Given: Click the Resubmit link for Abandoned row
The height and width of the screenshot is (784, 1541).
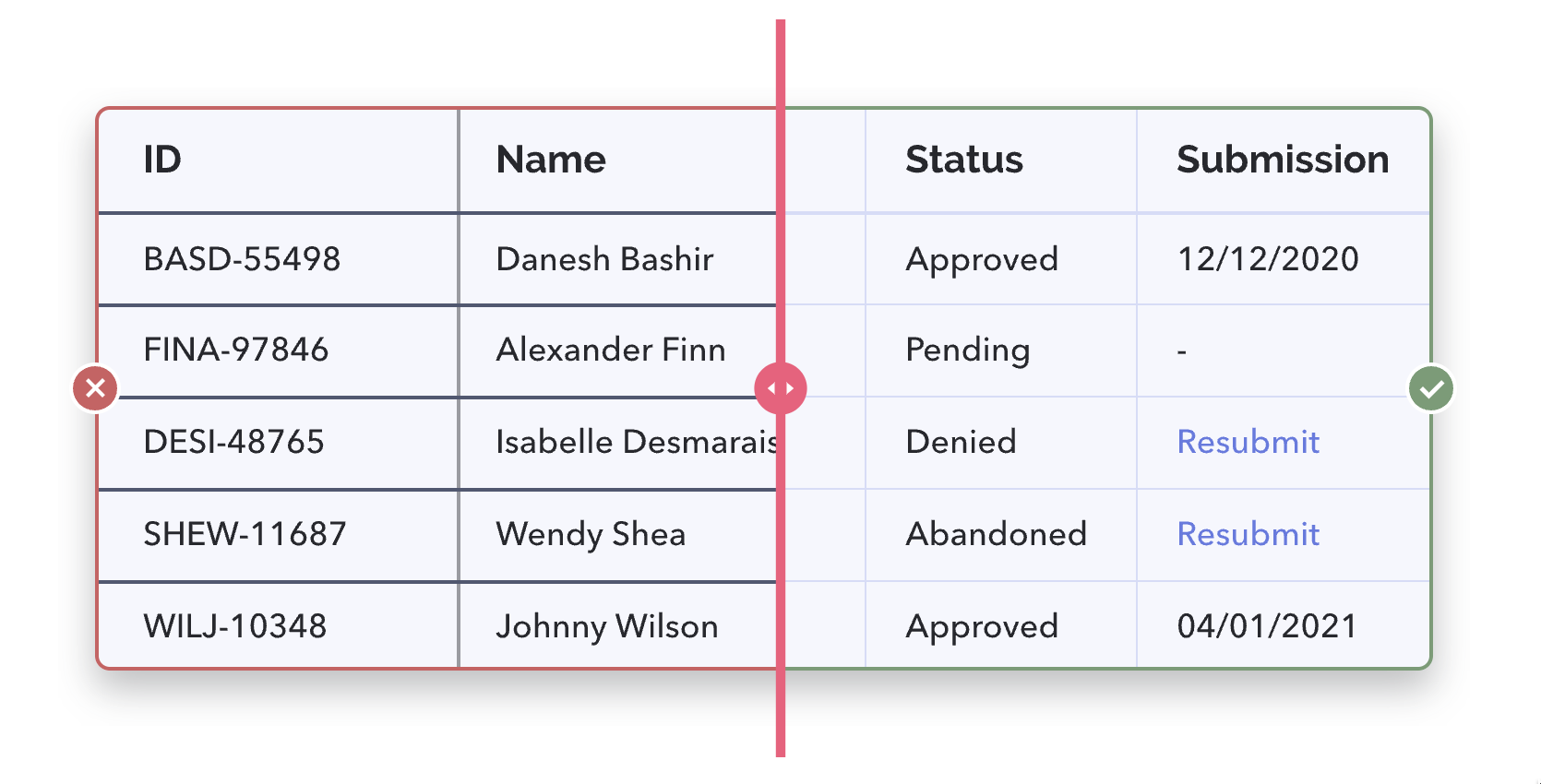Looking at the screenshot, I should pyautogui.click(x=1248, y=534).
